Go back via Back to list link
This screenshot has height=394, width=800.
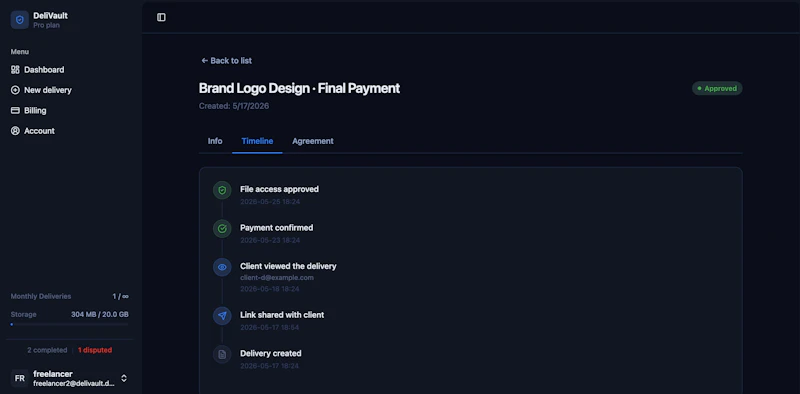[x=227, y=61]
